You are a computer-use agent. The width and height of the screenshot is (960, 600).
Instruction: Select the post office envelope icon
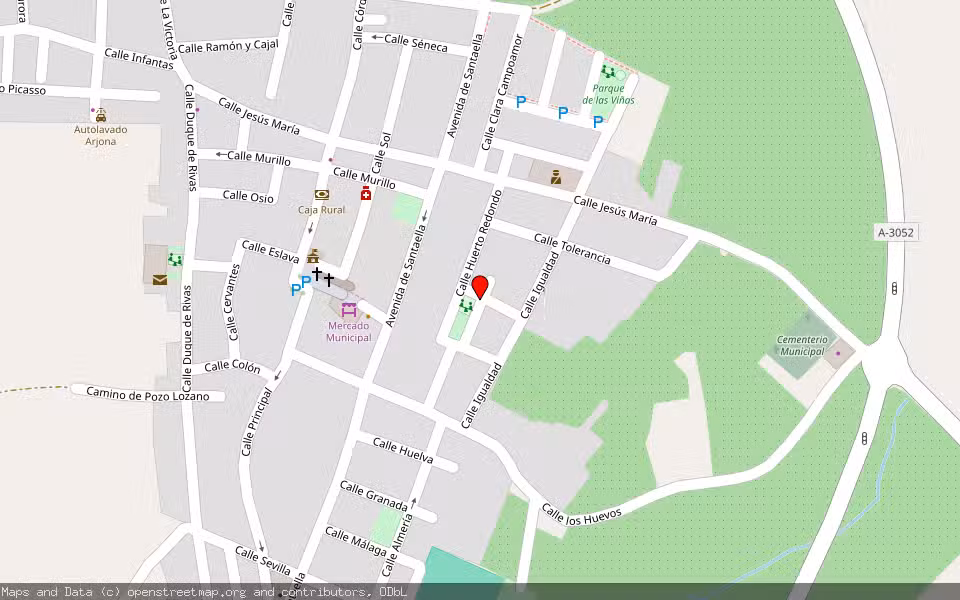pos(159,280)
